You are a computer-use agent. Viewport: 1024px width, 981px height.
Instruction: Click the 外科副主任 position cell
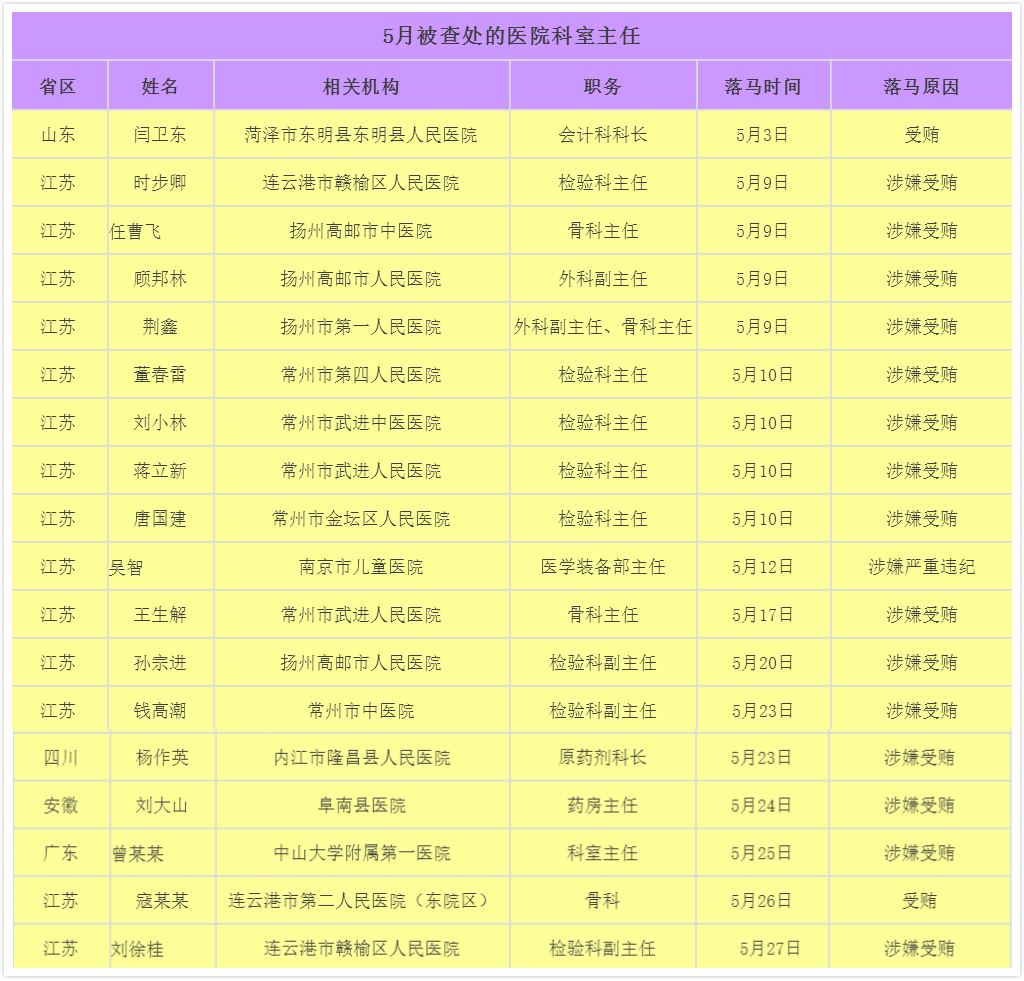coord(603,279)
